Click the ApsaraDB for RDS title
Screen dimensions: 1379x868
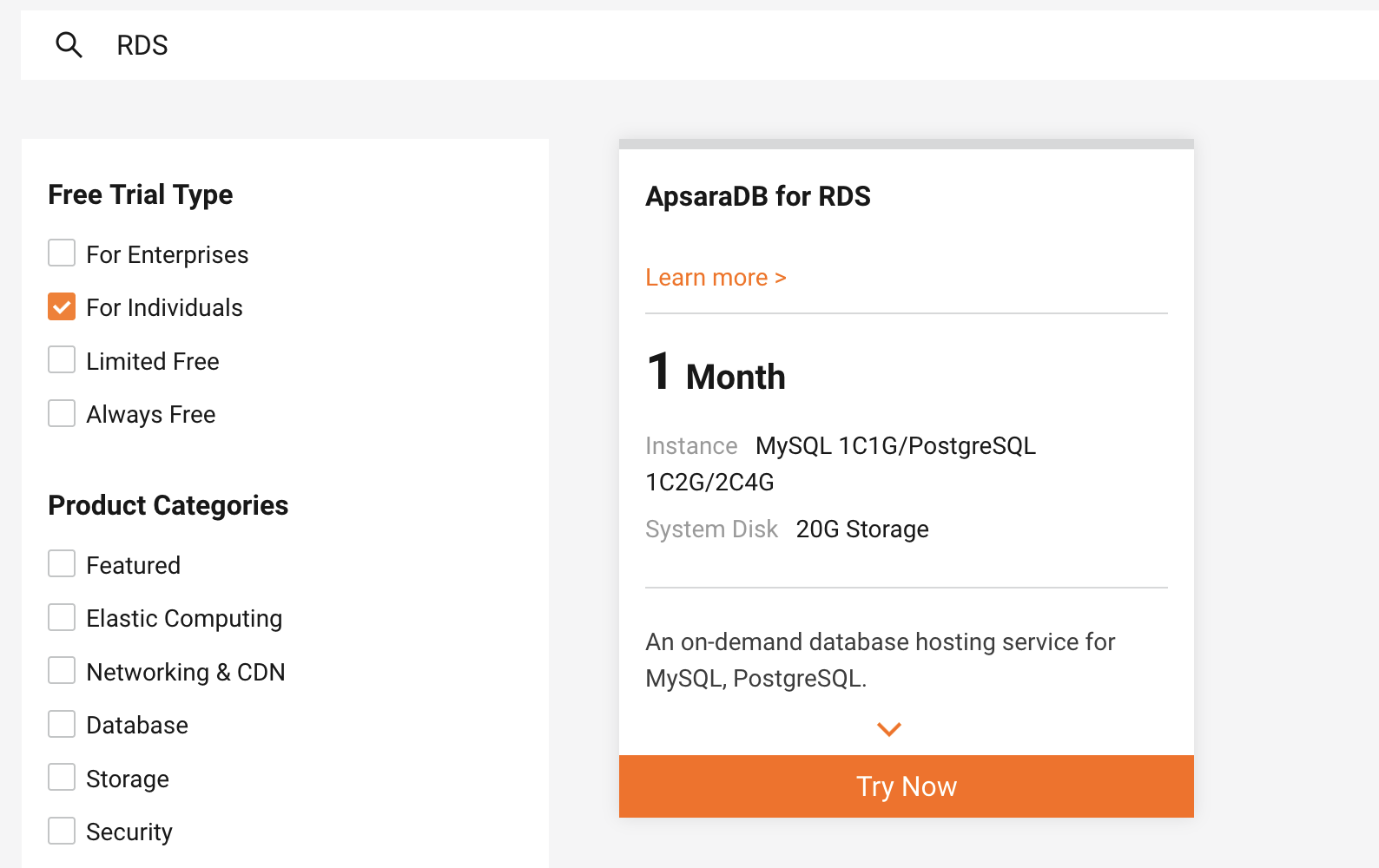coord(758,196)
